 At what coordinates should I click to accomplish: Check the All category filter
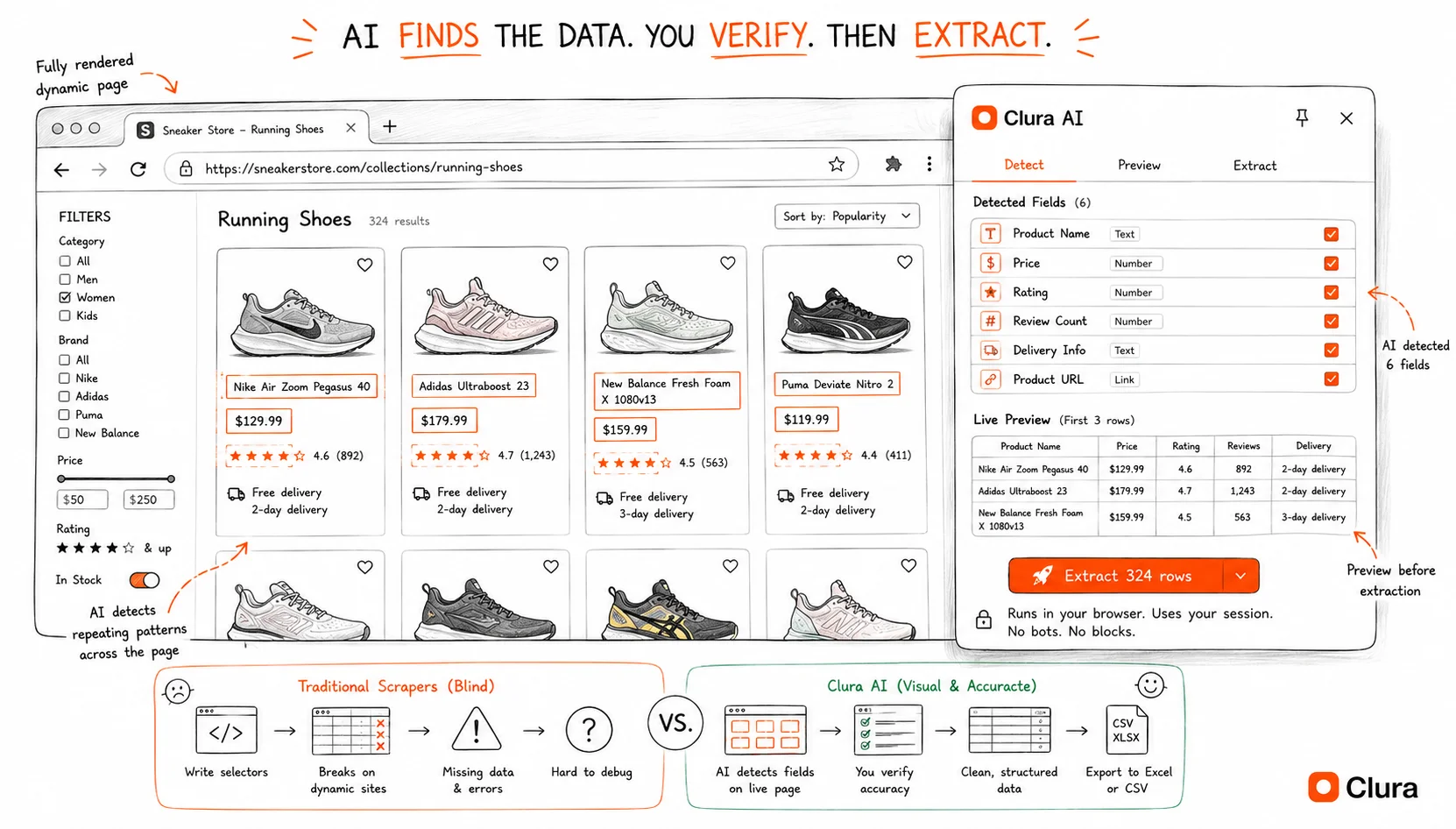(64, 261)
